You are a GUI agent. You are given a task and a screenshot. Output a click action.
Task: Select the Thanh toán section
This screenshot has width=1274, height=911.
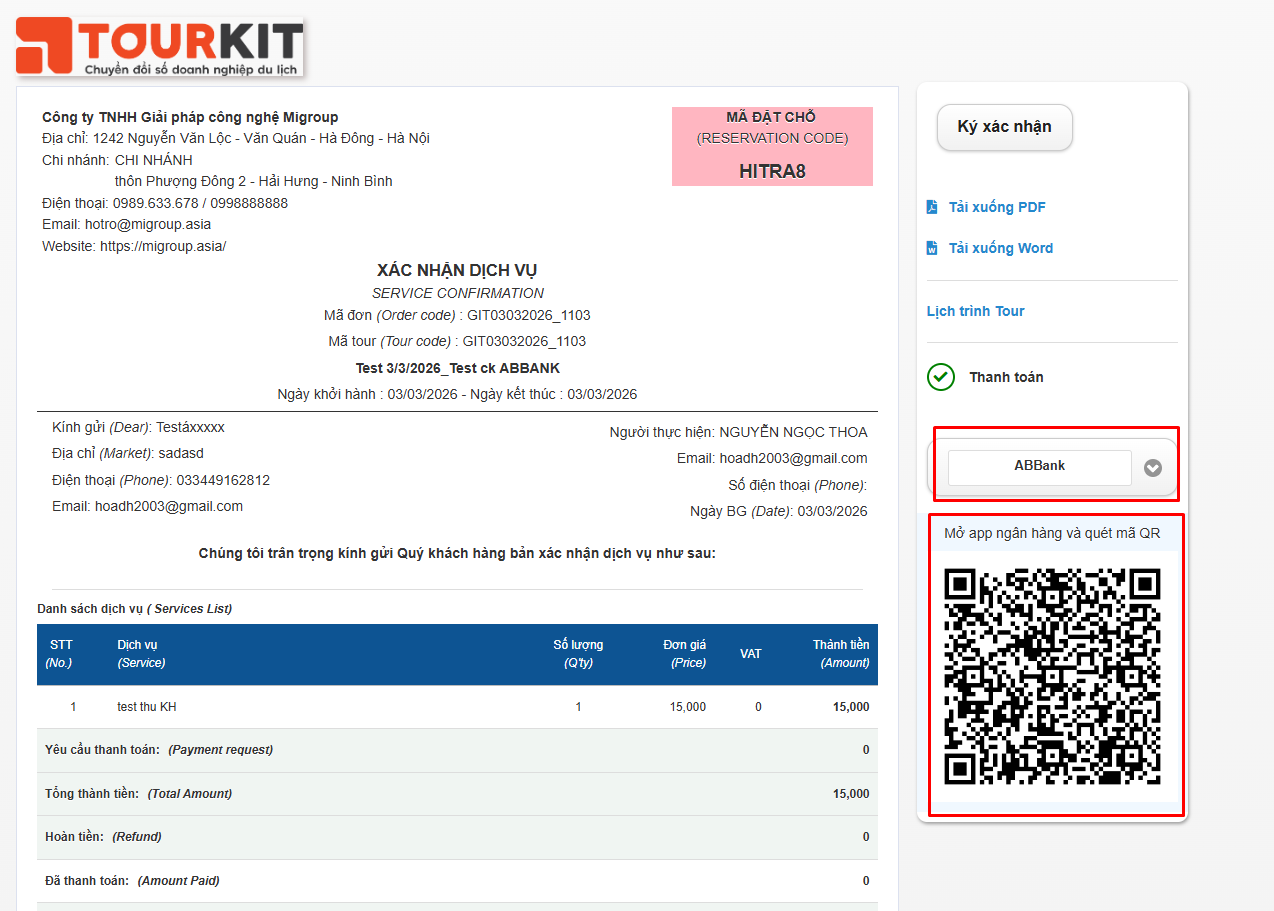(1005, 377)
